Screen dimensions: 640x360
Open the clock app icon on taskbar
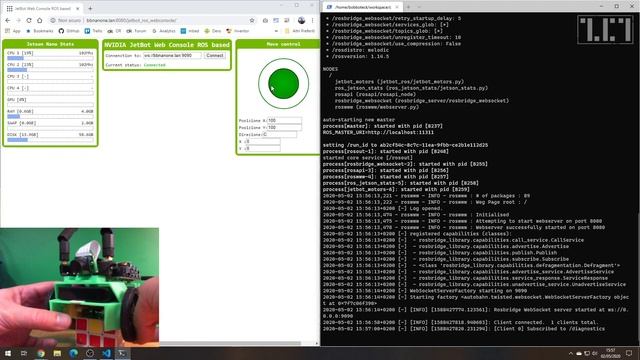pos(90,353)
